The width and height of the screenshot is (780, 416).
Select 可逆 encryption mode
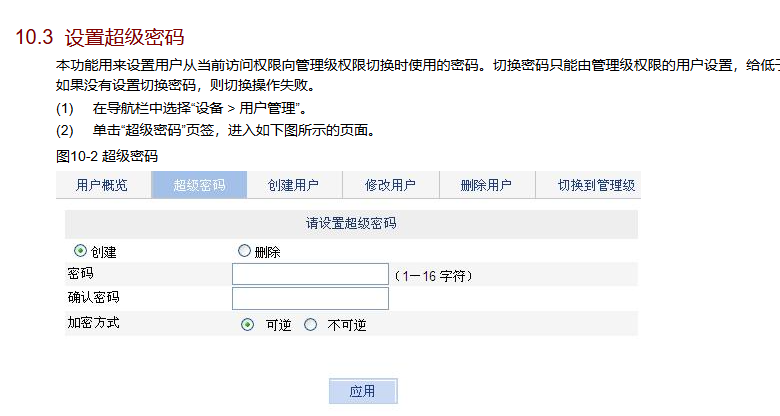(248, 325)
